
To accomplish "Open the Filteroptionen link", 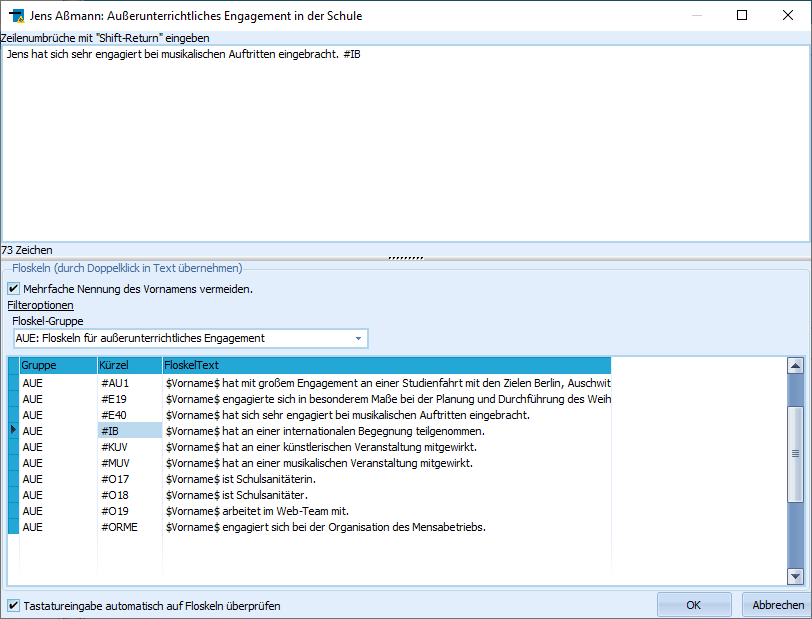I will [x=40, y=305].
